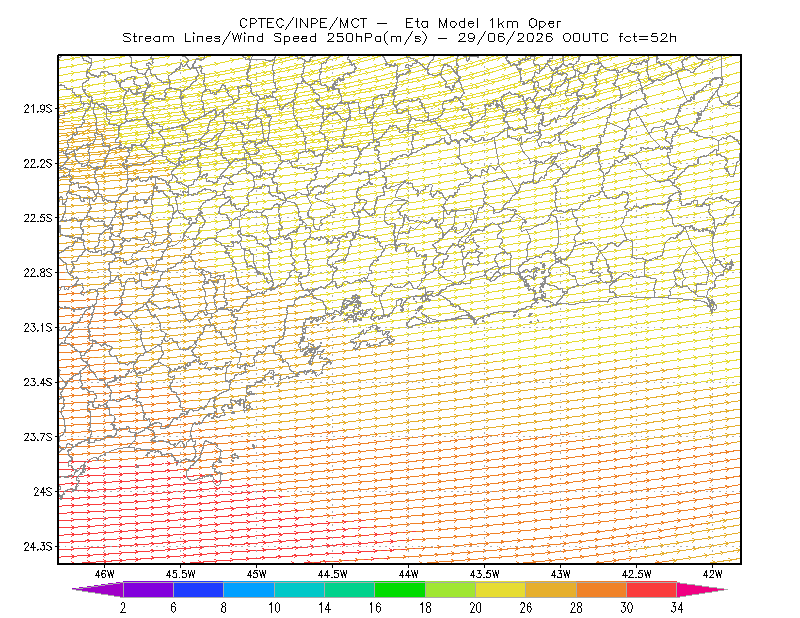Click the orange 28-30 color band
This screenshot has width=800, height=618.
[602, 589]
